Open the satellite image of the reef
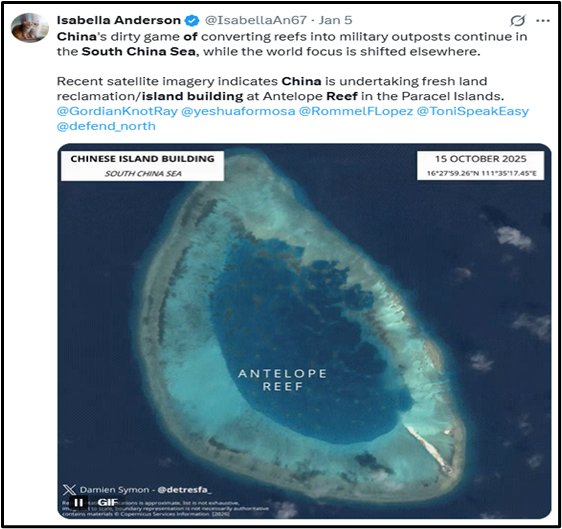 point(304,330)
